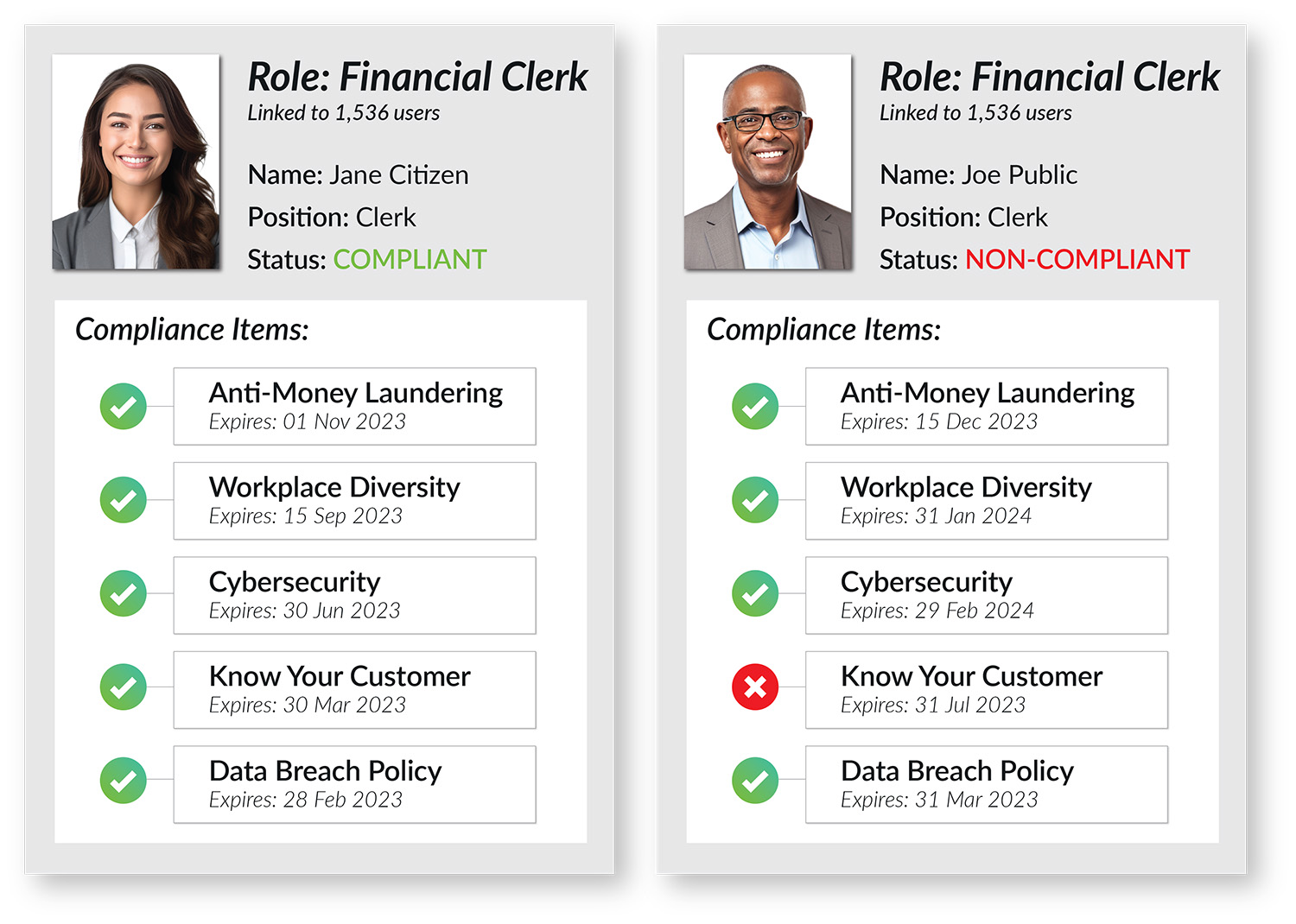Click Jane's Data Breach Policy check icon
This screenshot has height=924, width=1296.
124,781
